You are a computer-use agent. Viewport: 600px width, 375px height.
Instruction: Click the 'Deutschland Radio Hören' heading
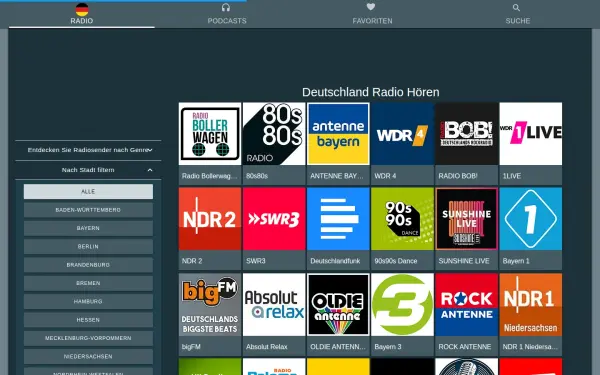click(370, 92)
